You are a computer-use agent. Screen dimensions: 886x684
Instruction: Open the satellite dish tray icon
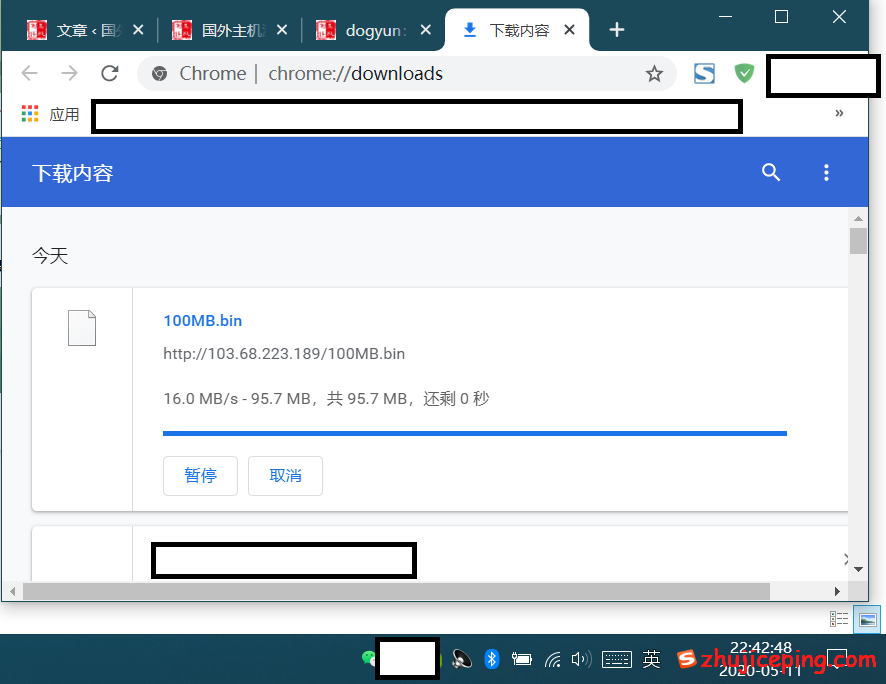point(462,659)
